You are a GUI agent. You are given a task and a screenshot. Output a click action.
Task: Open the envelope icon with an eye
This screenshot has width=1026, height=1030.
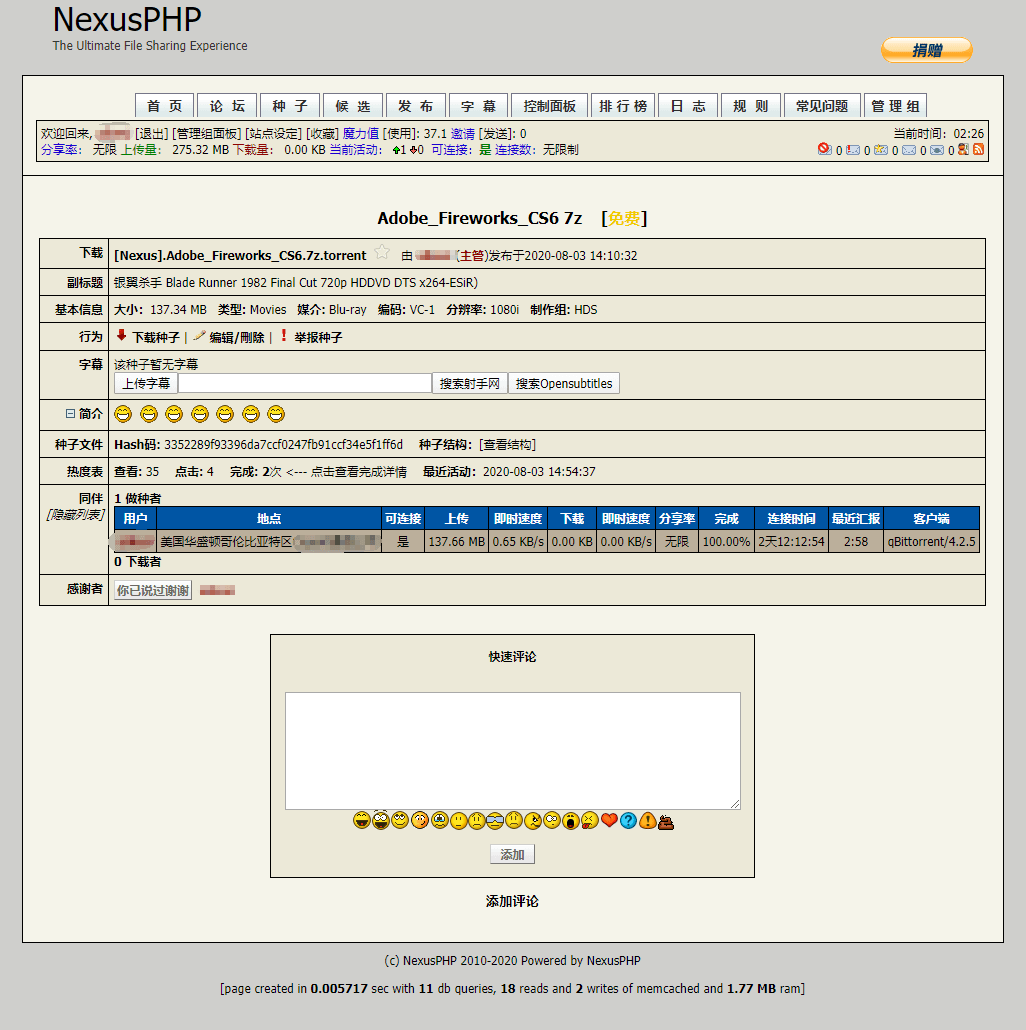(x=937, y=150)
